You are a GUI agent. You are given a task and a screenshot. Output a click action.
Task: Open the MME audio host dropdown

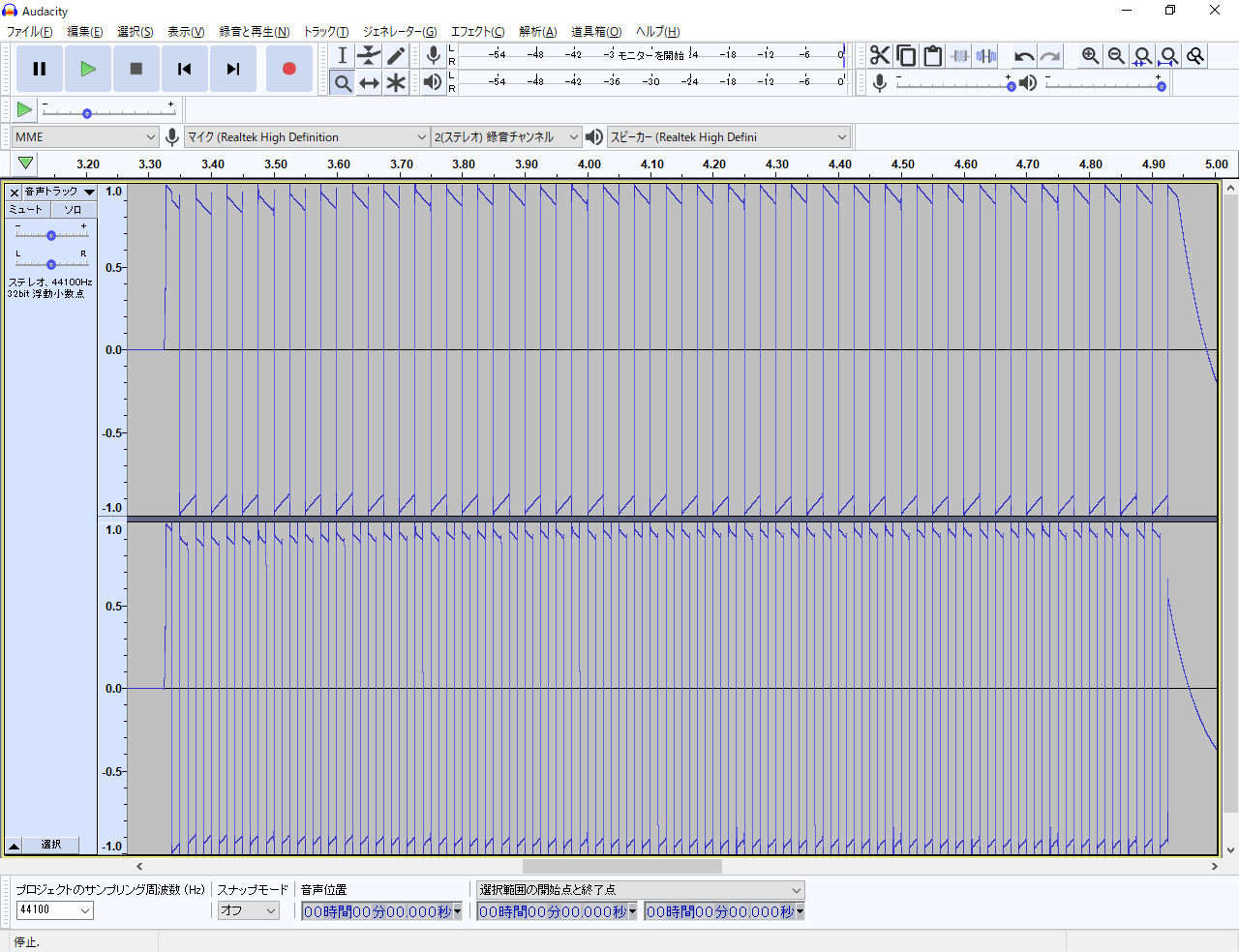tap(85, 137)
